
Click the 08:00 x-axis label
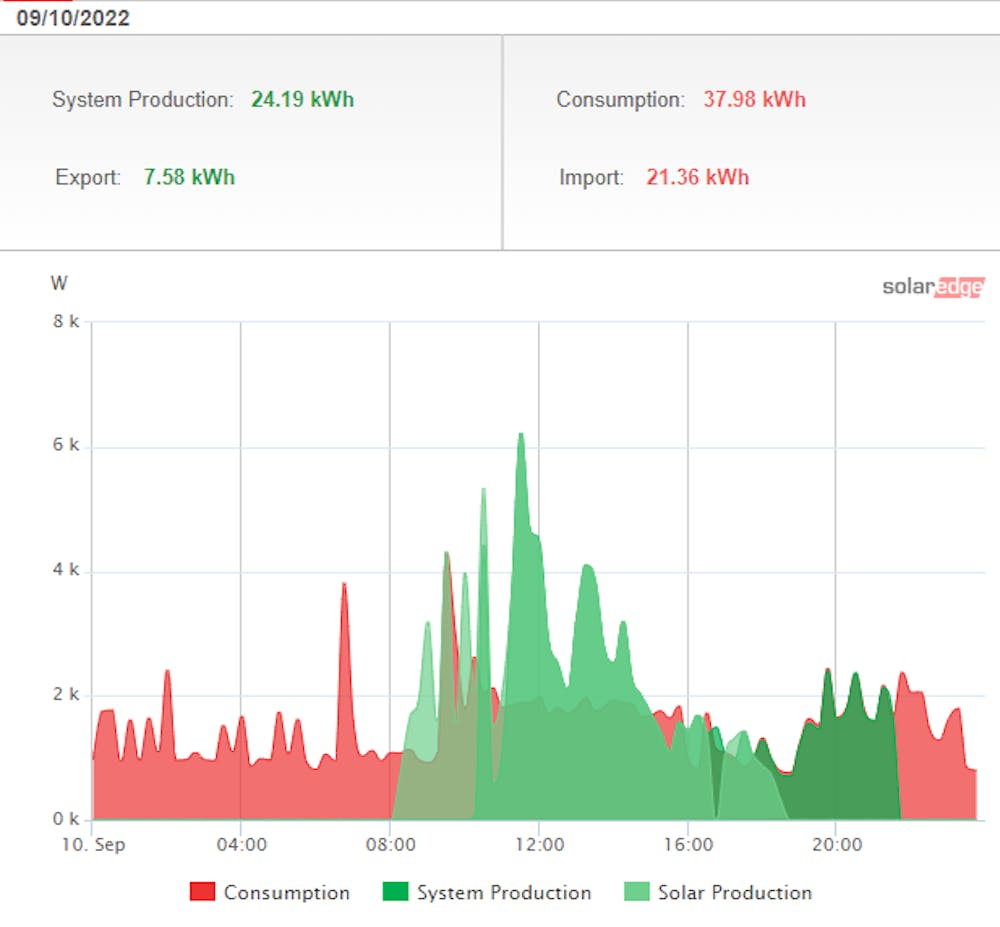coord(390,845)
